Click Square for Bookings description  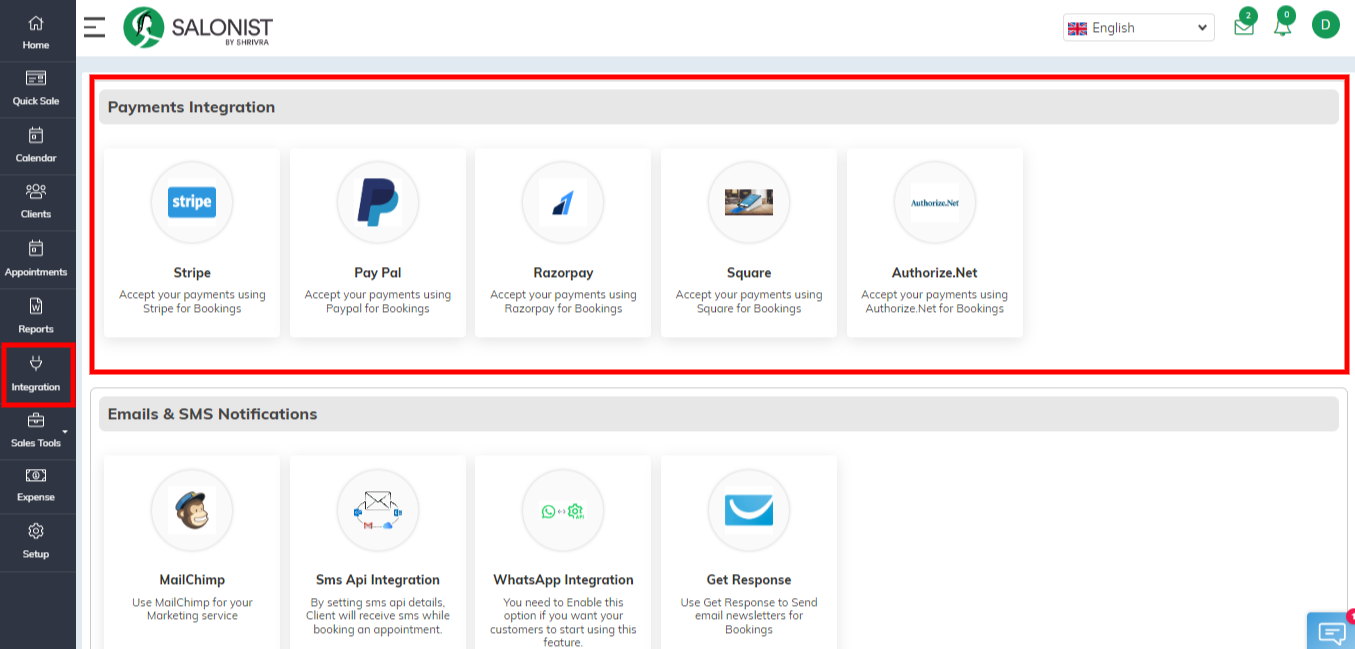click(x=749, y=302)
